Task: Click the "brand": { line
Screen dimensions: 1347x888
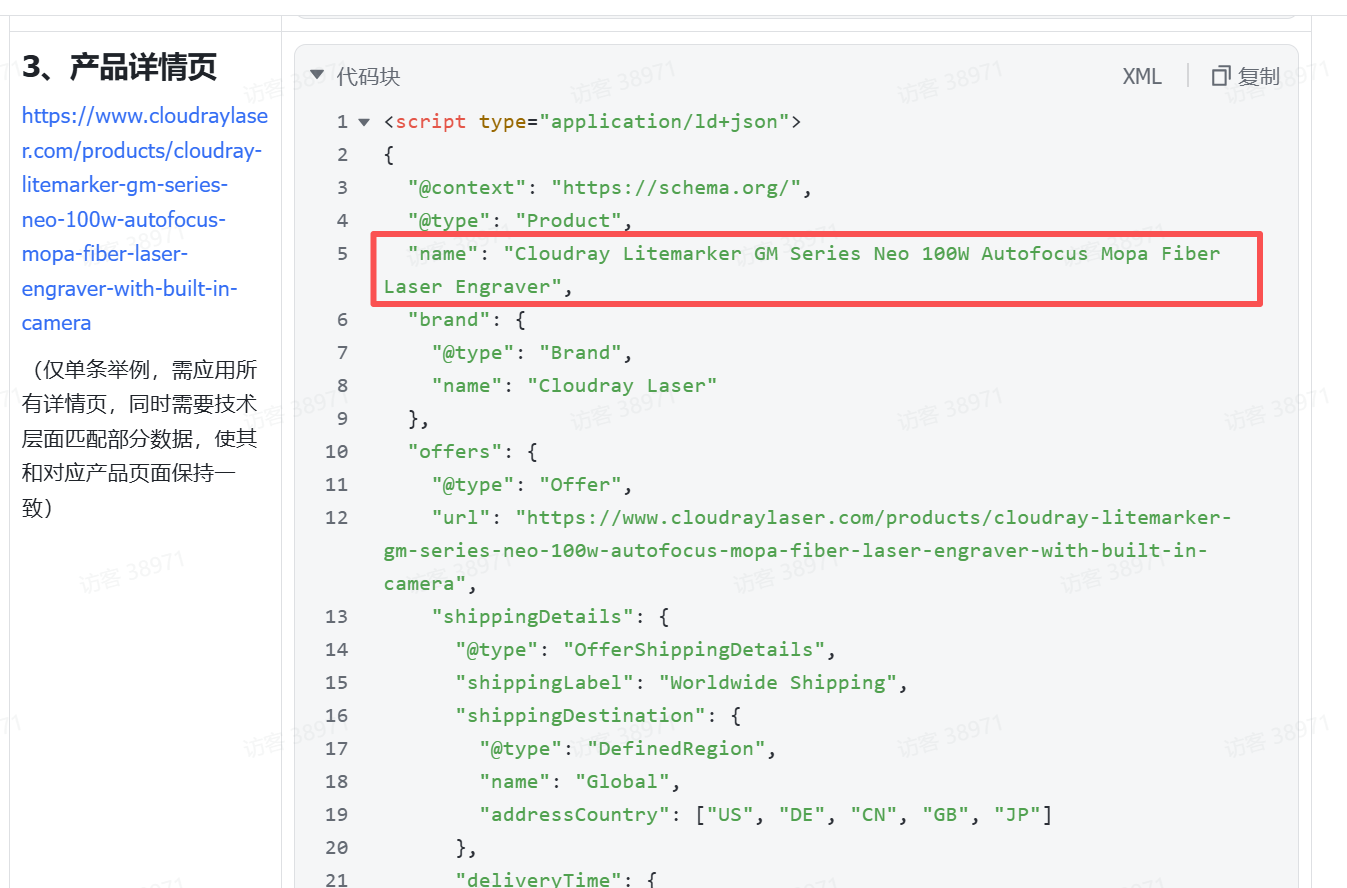Action: [x=466, y=320]
